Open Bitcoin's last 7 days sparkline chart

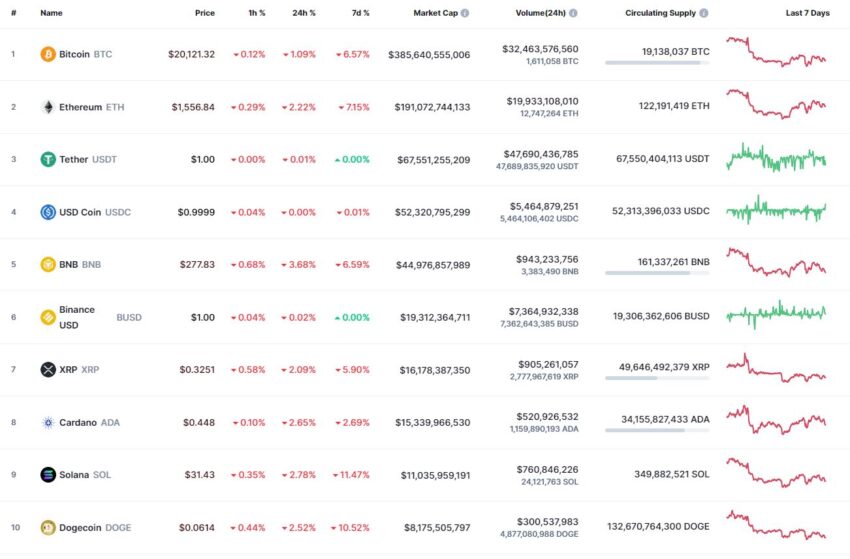point(776,52)
